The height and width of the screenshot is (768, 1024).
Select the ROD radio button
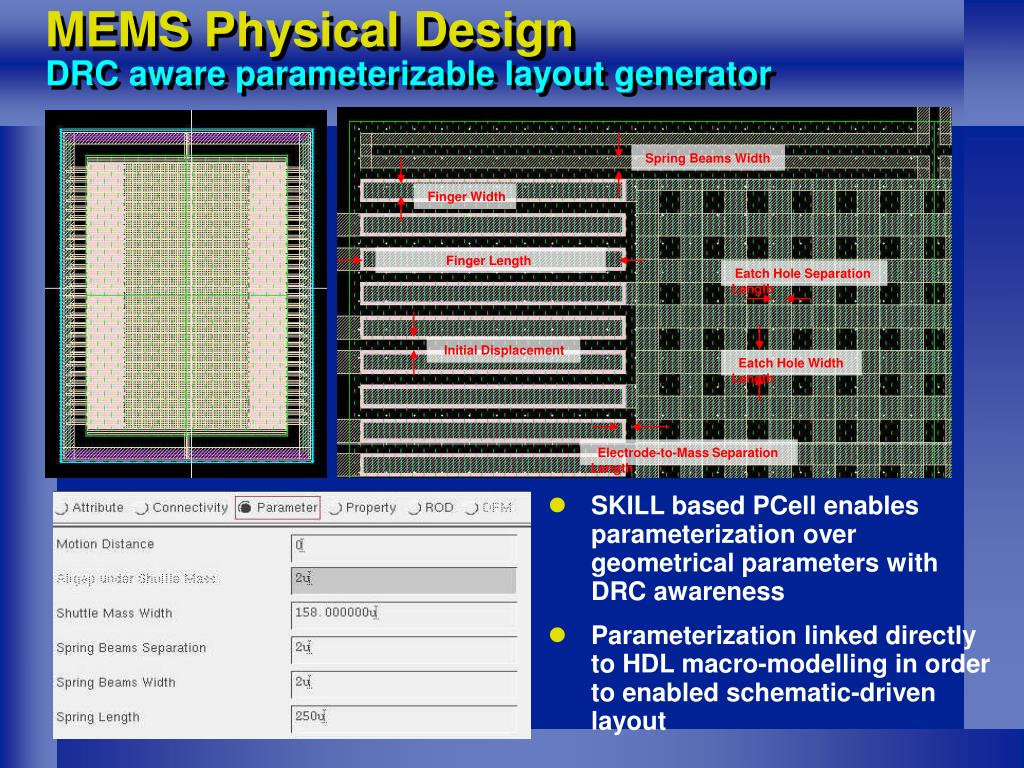coord(414,507)
